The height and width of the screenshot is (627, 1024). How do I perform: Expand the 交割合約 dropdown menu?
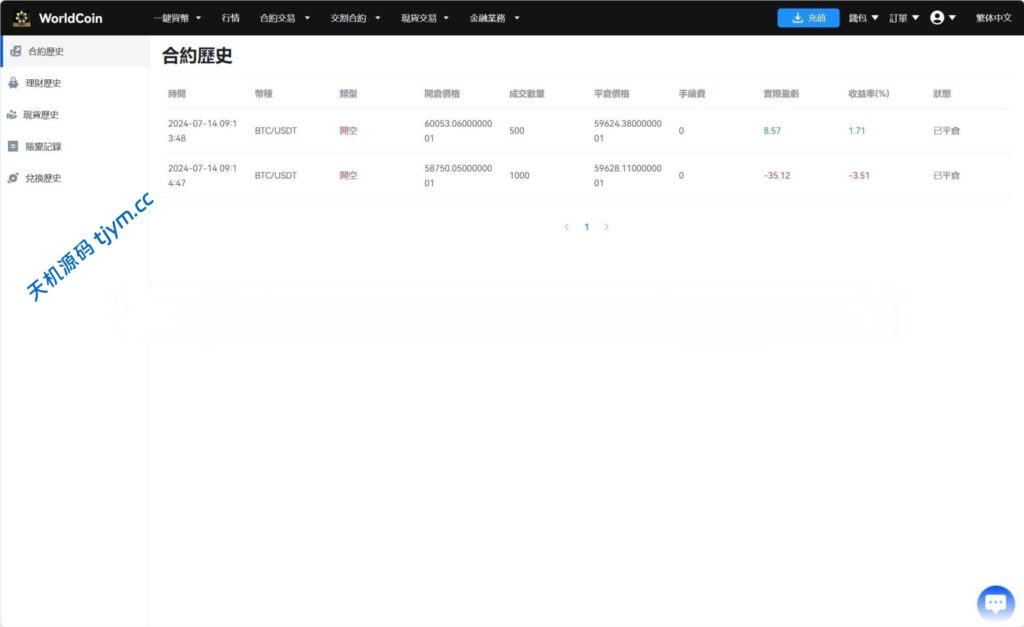coord(355,18)
